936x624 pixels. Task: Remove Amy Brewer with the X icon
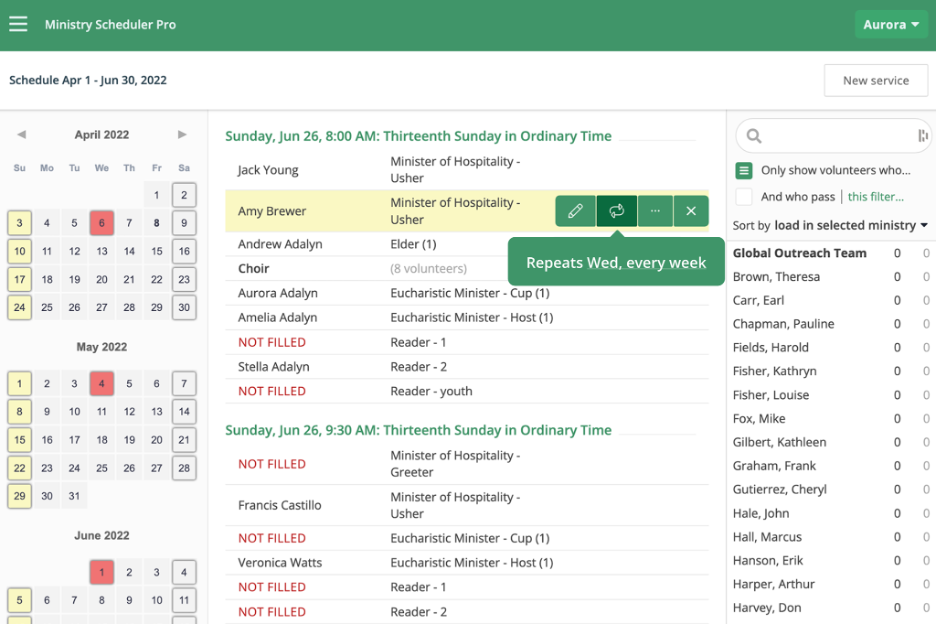point(691,211)
